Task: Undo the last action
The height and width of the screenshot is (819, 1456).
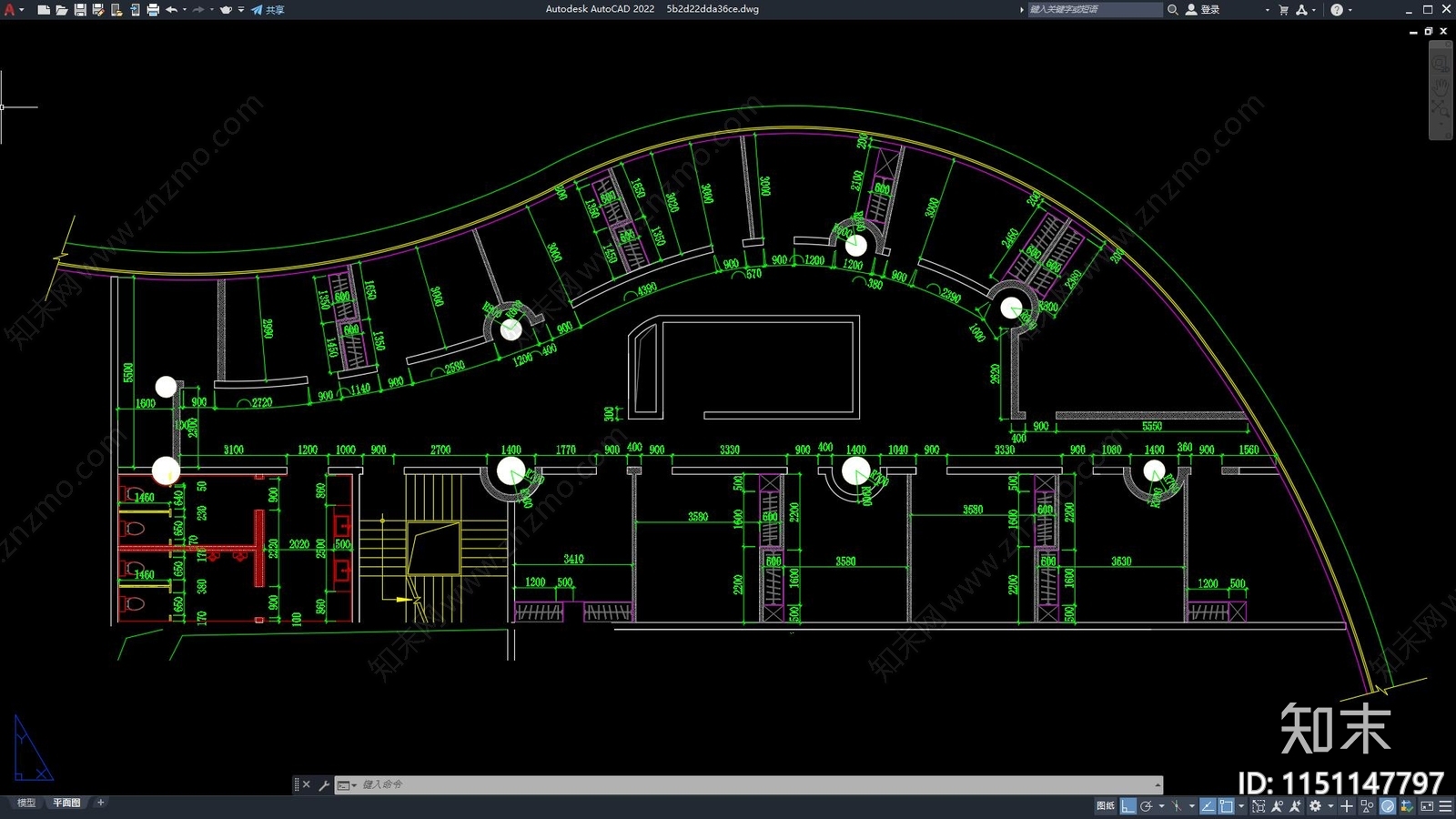Action: (x=171, y=10)
